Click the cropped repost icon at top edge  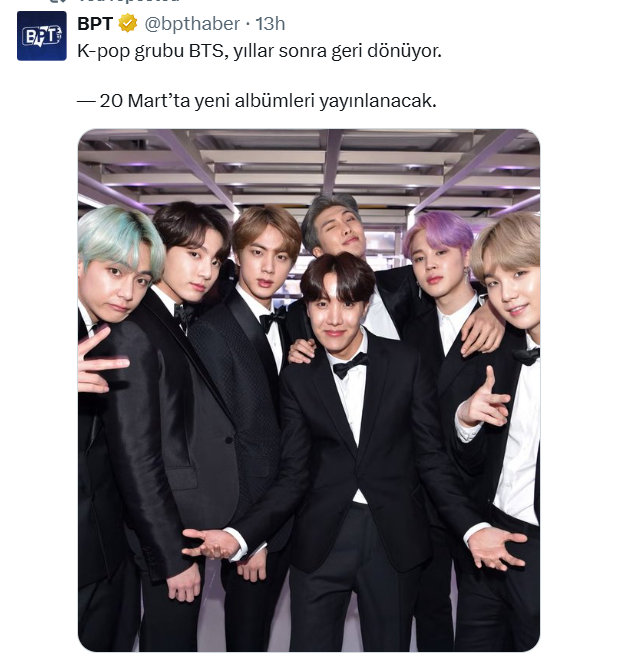tap(57, 1)
